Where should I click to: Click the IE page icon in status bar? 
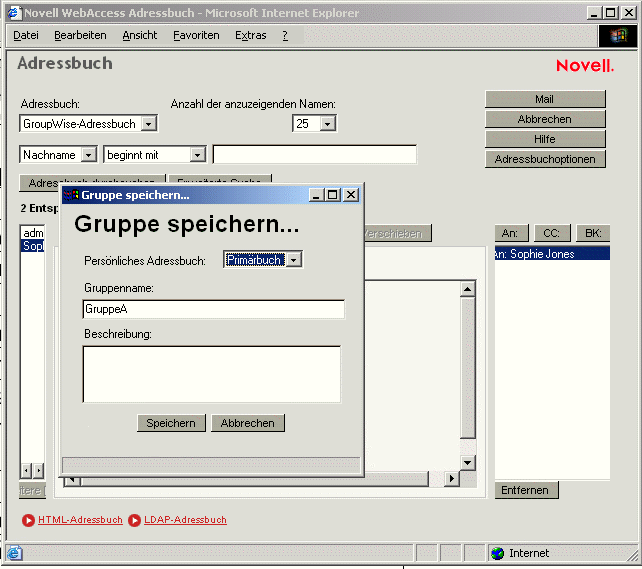click(14, 553)
